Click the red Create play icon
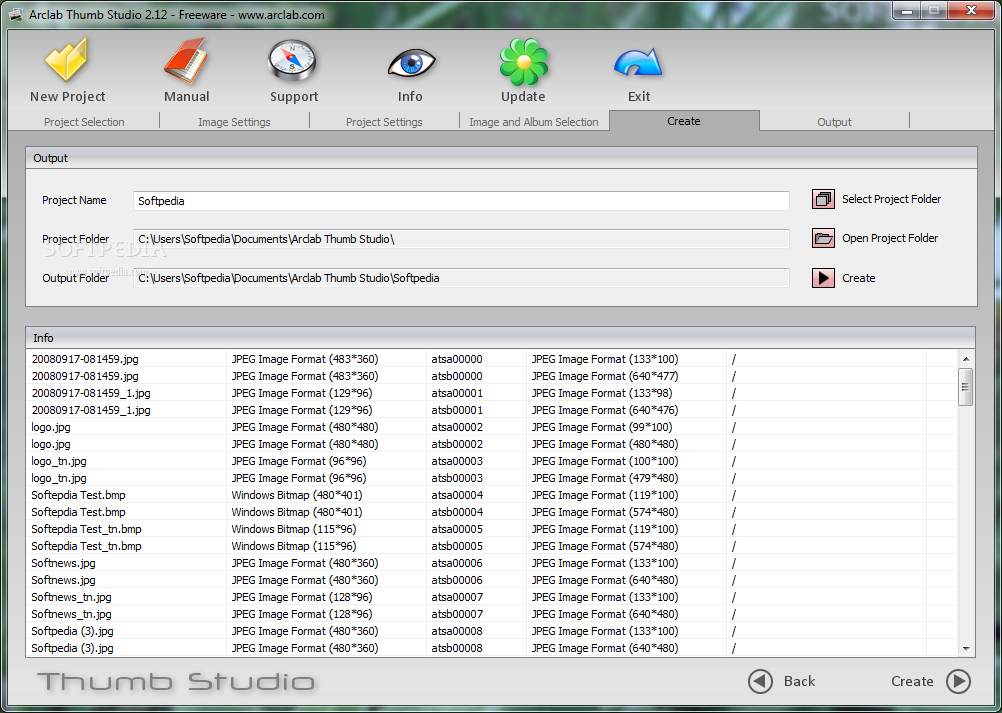Image resolution: width=1002 pixels, height=713 pixels. click(x=823, y=278)
